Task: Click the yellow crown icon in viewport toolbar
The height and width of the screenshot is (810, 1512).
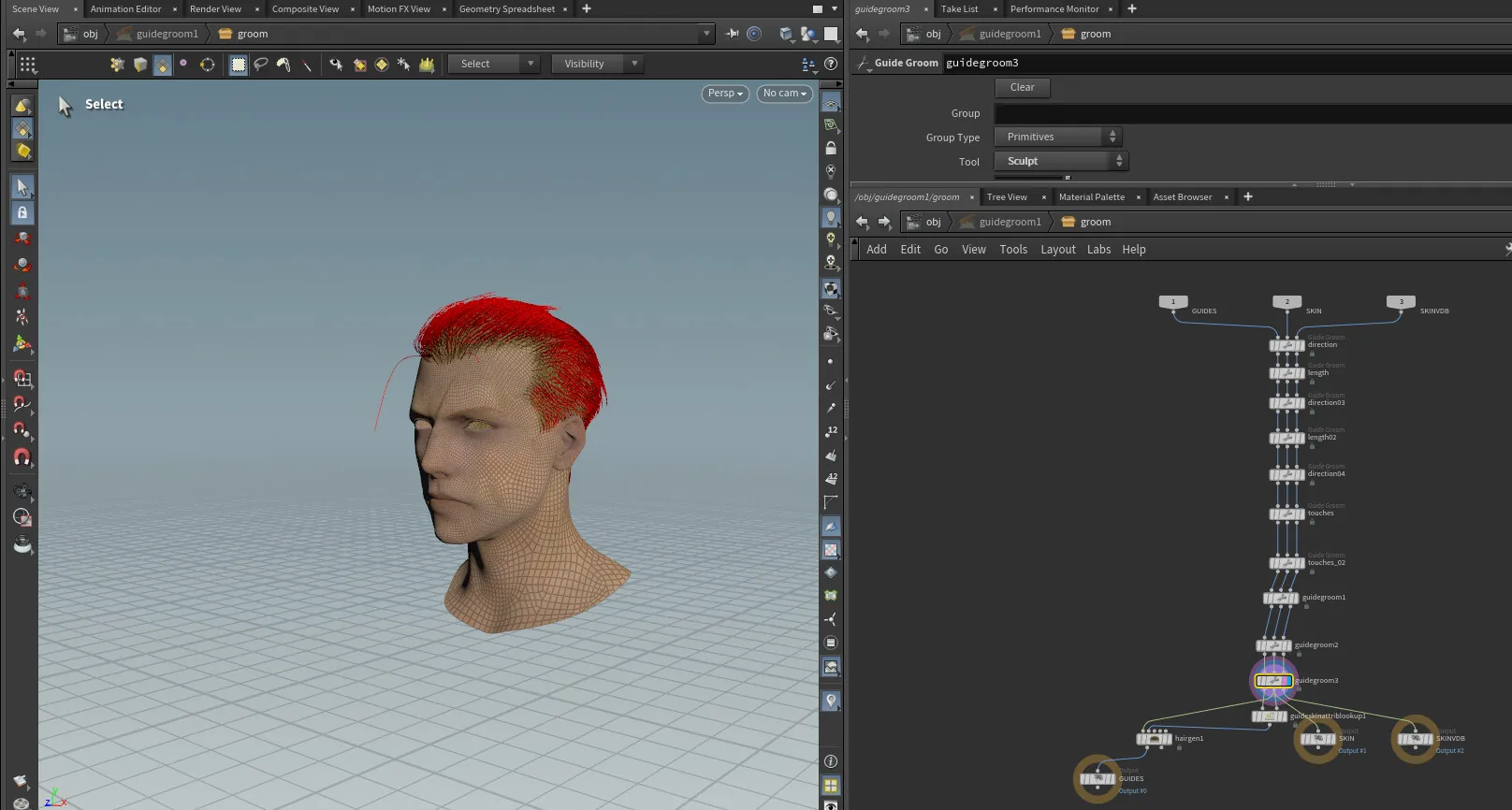Action: 427,65
